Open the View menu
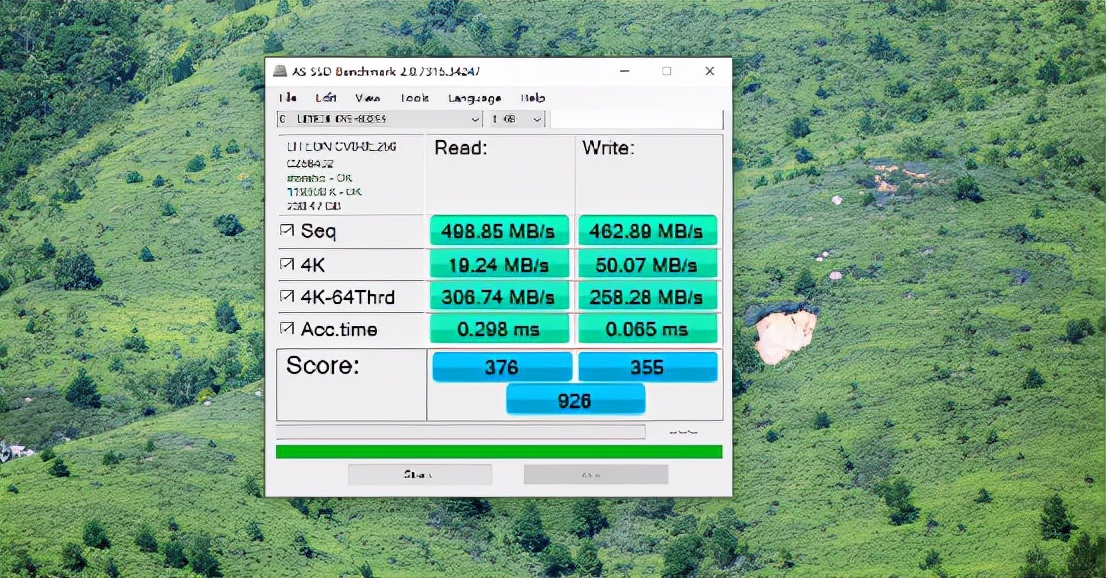The height and width of the screenshot is (578, 1108). pos(368,98)
